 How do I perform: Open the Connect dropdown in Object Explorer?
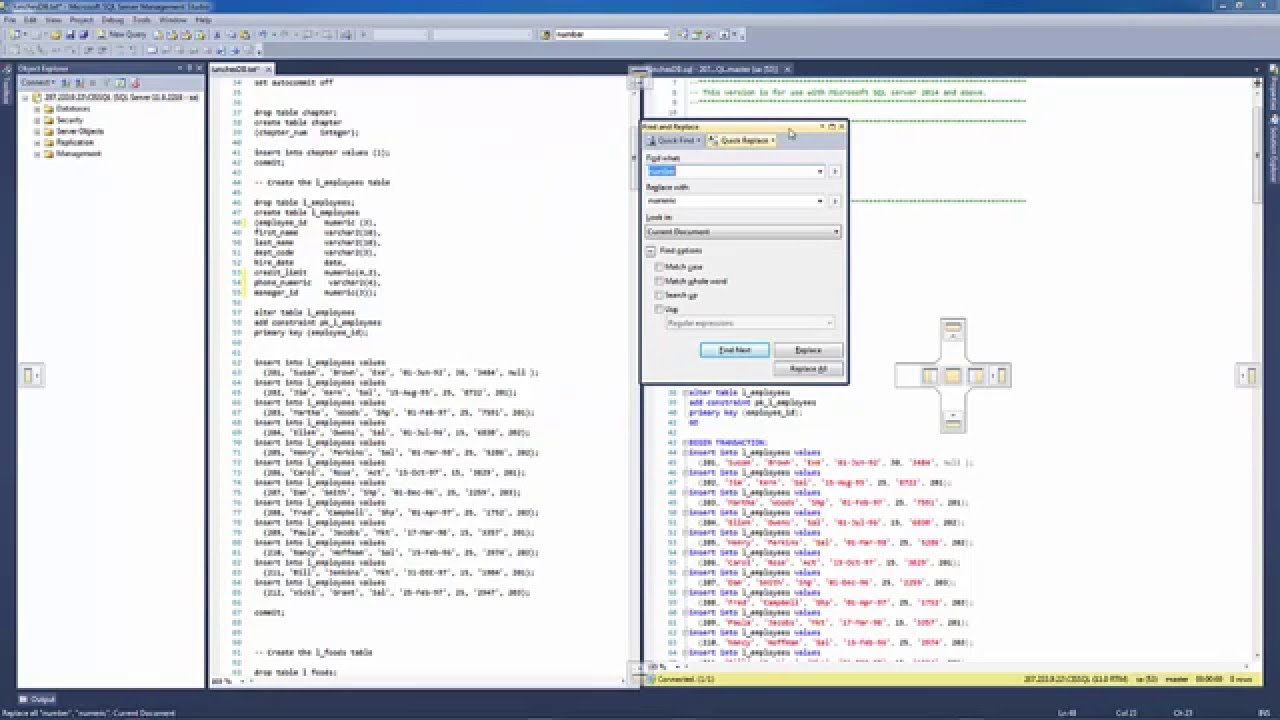click(x=38, y=82)
